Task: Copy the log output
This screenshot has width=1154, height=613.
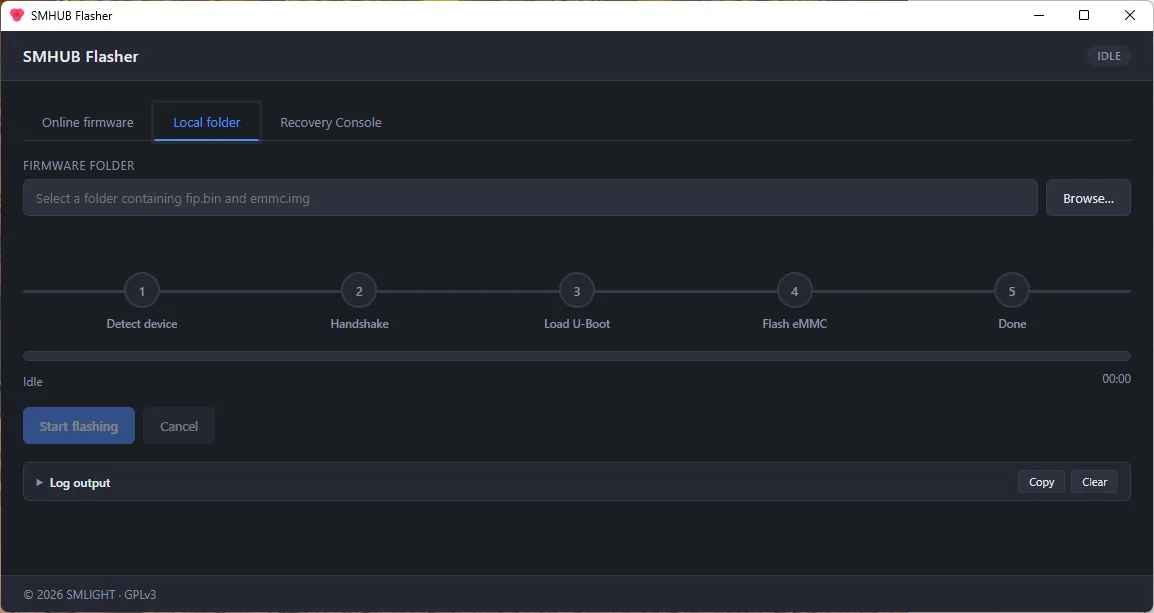Action: (x=1041, y=482)
